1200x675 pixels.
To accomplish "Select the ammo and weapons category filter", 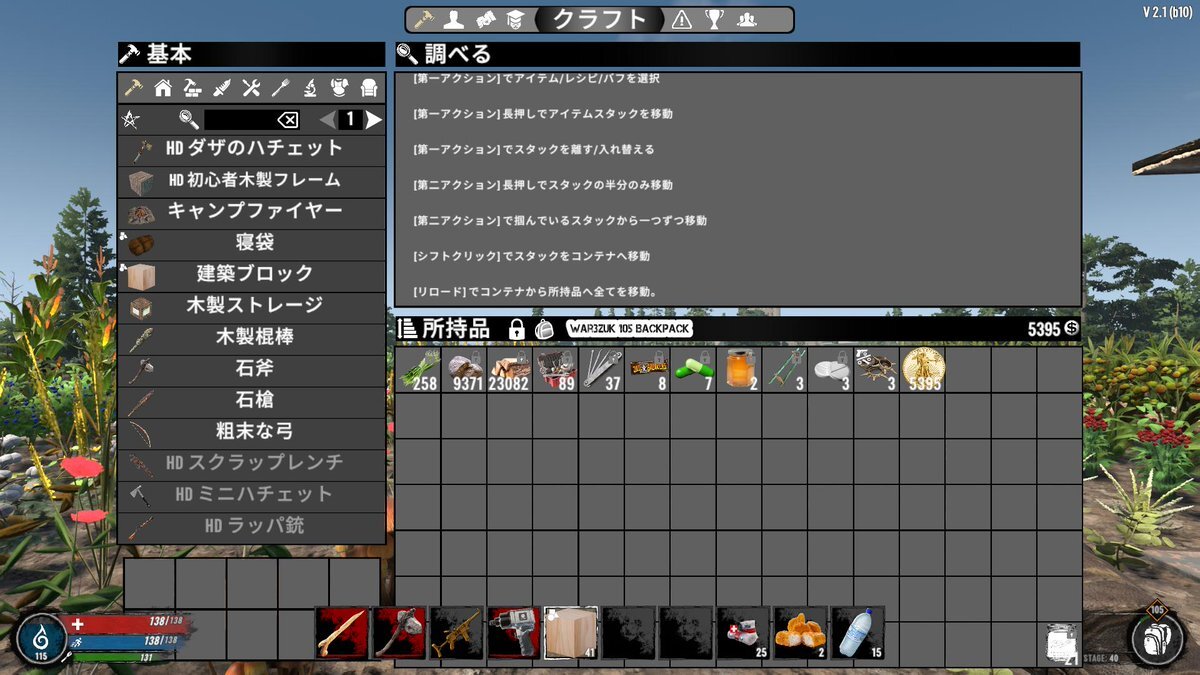I will [x=222, y=88].
